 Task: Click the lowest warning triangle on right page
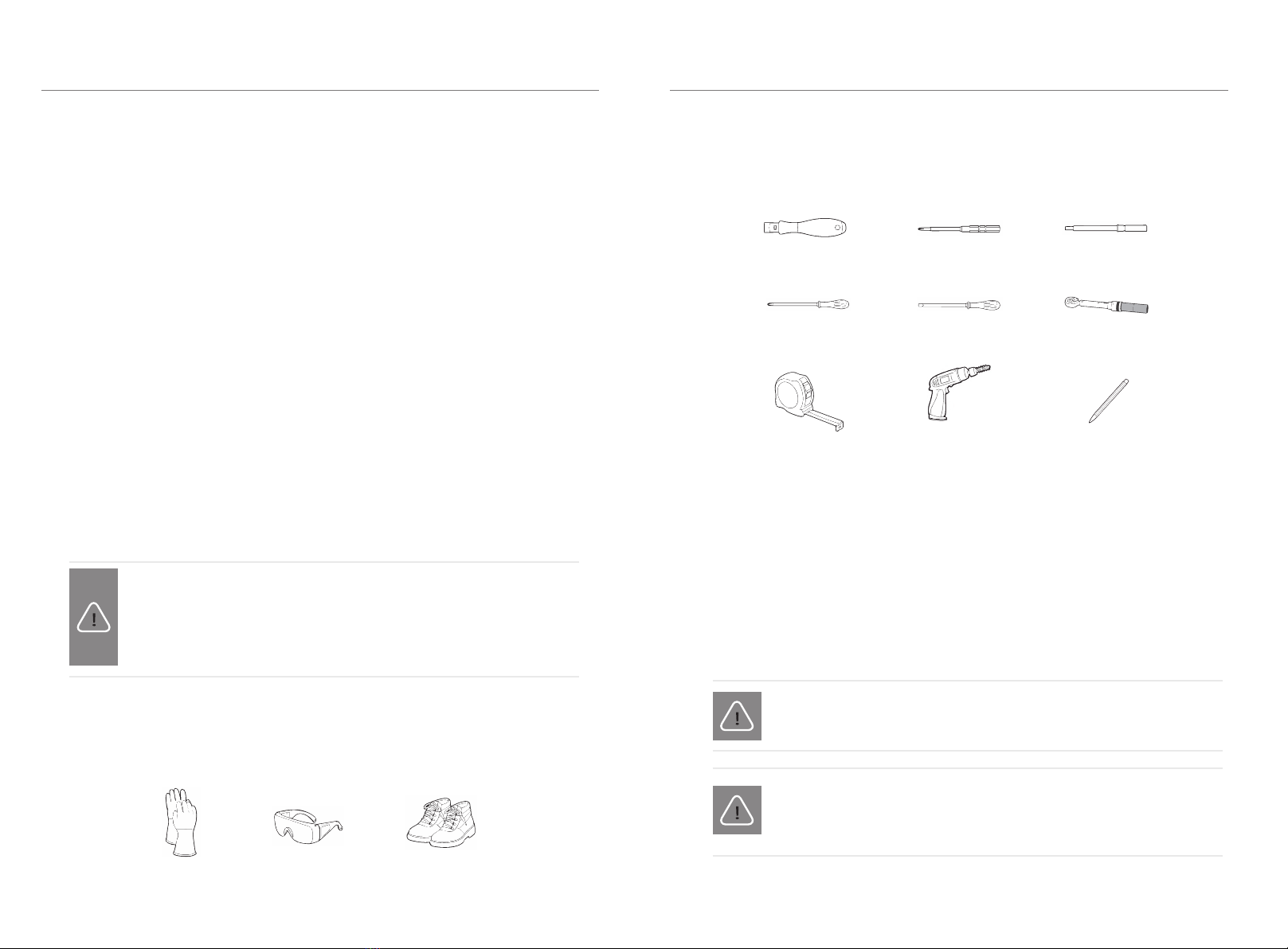click(737, 810)
